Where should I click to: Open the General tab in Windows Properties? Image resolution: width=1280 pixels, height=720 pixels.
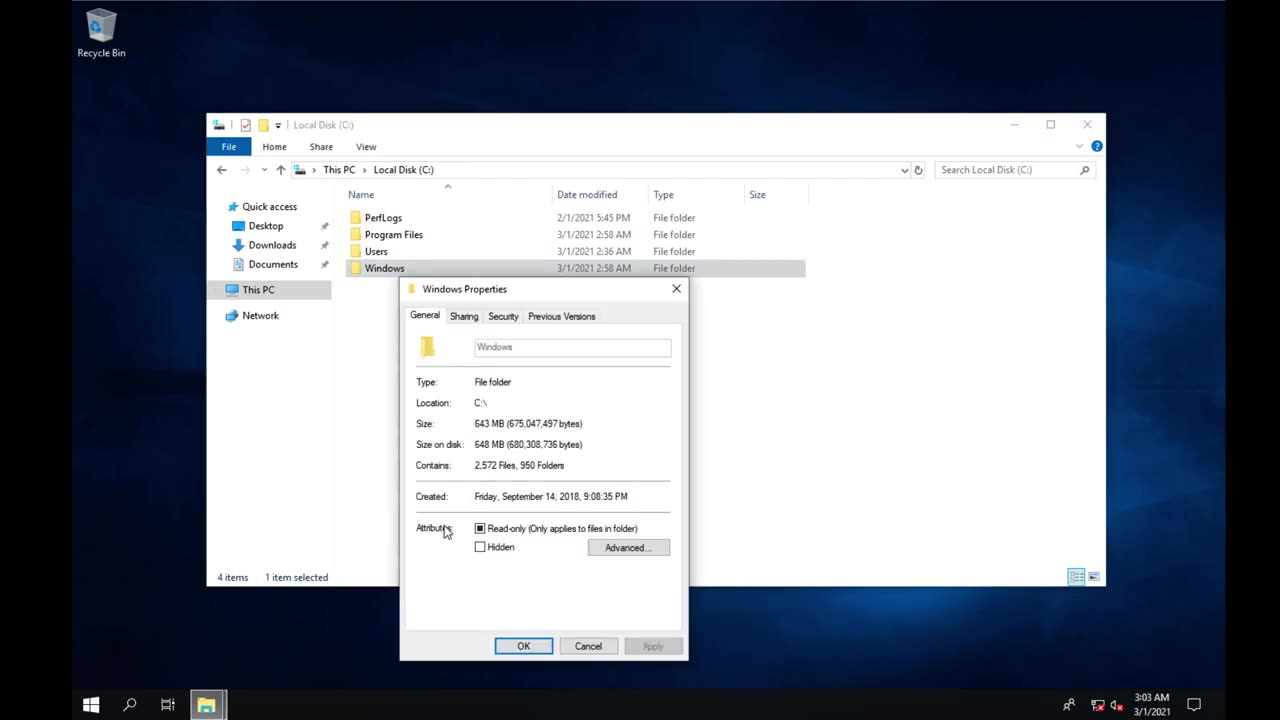coord(425,315)
